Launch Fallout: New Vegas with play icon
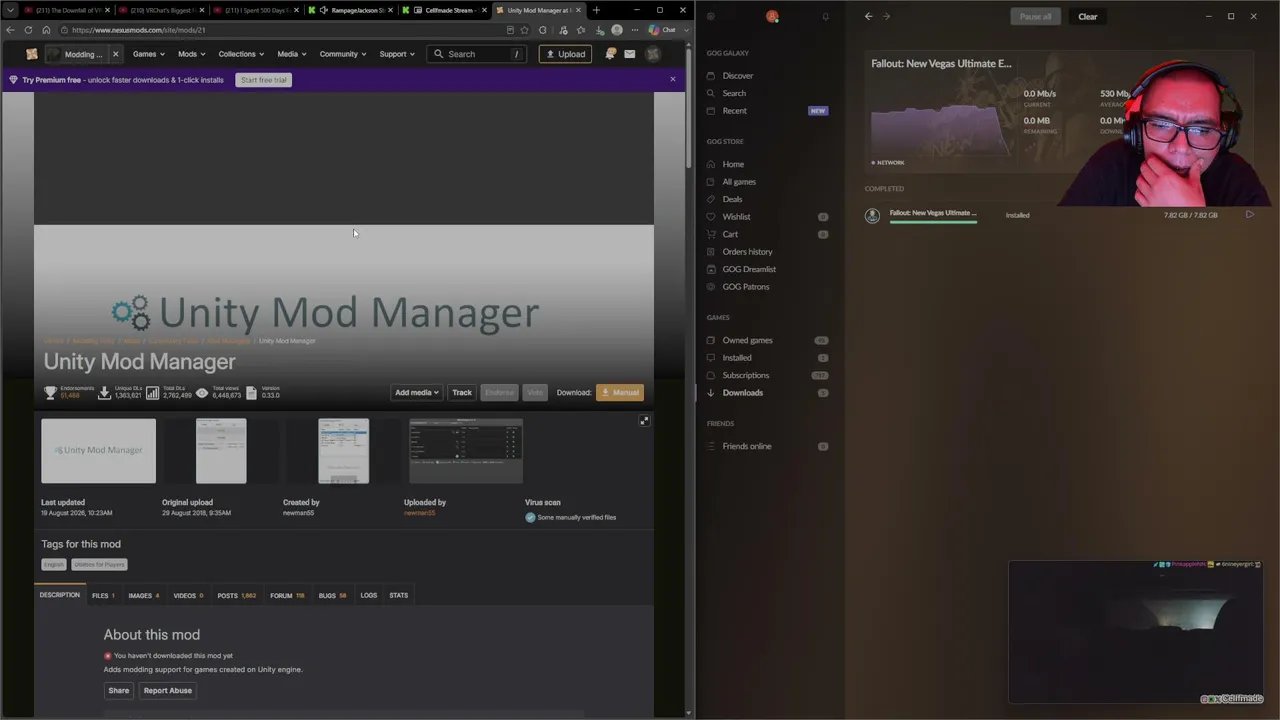This screenshot has width=1280, height=720. click(1249, 215)
